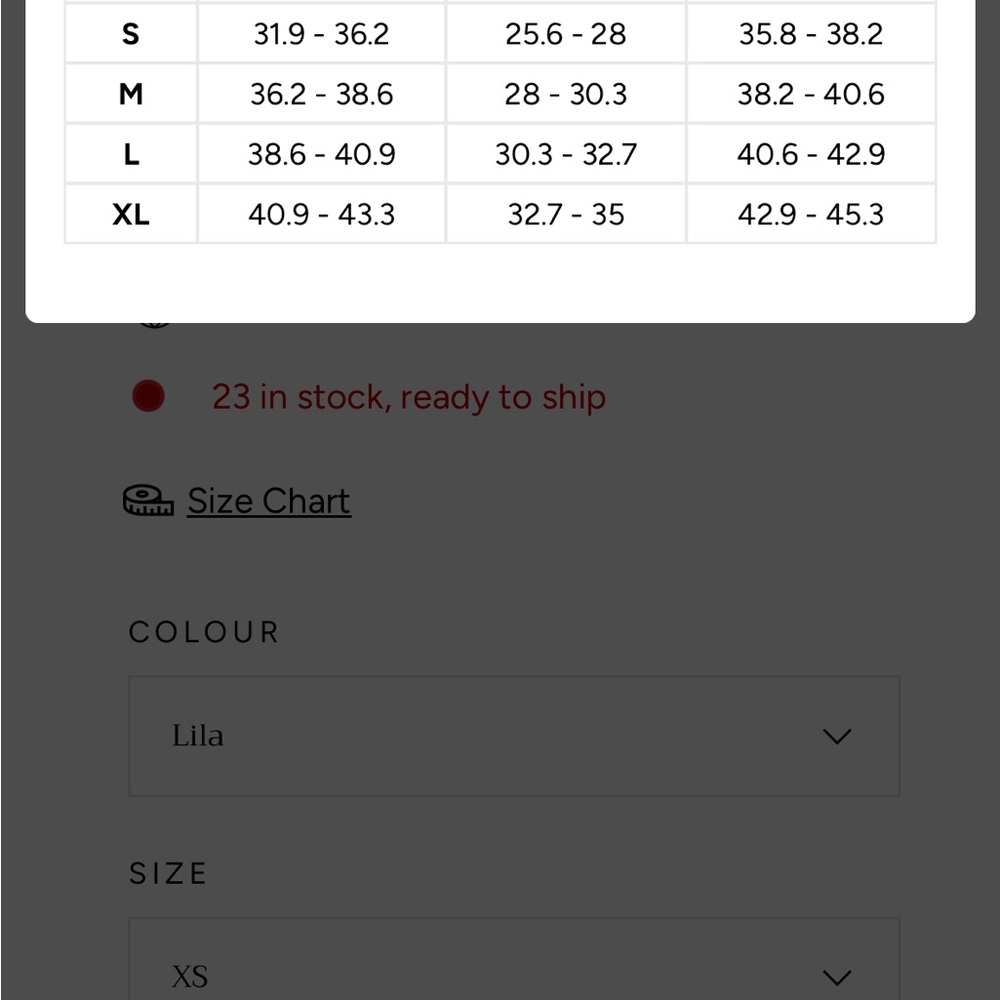Click the 32.7 - 35 cell
Viewport: 1000px width, 1000px height.
566,214
